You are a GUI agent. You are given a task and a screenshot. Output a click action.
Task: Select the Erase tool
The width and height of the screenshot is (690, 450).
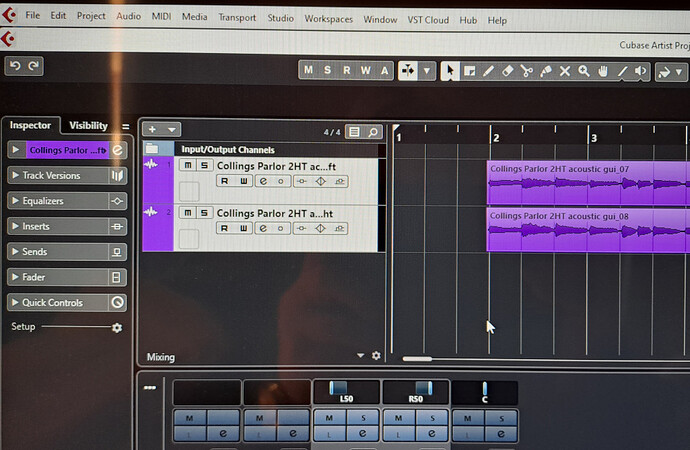(507, 71)
